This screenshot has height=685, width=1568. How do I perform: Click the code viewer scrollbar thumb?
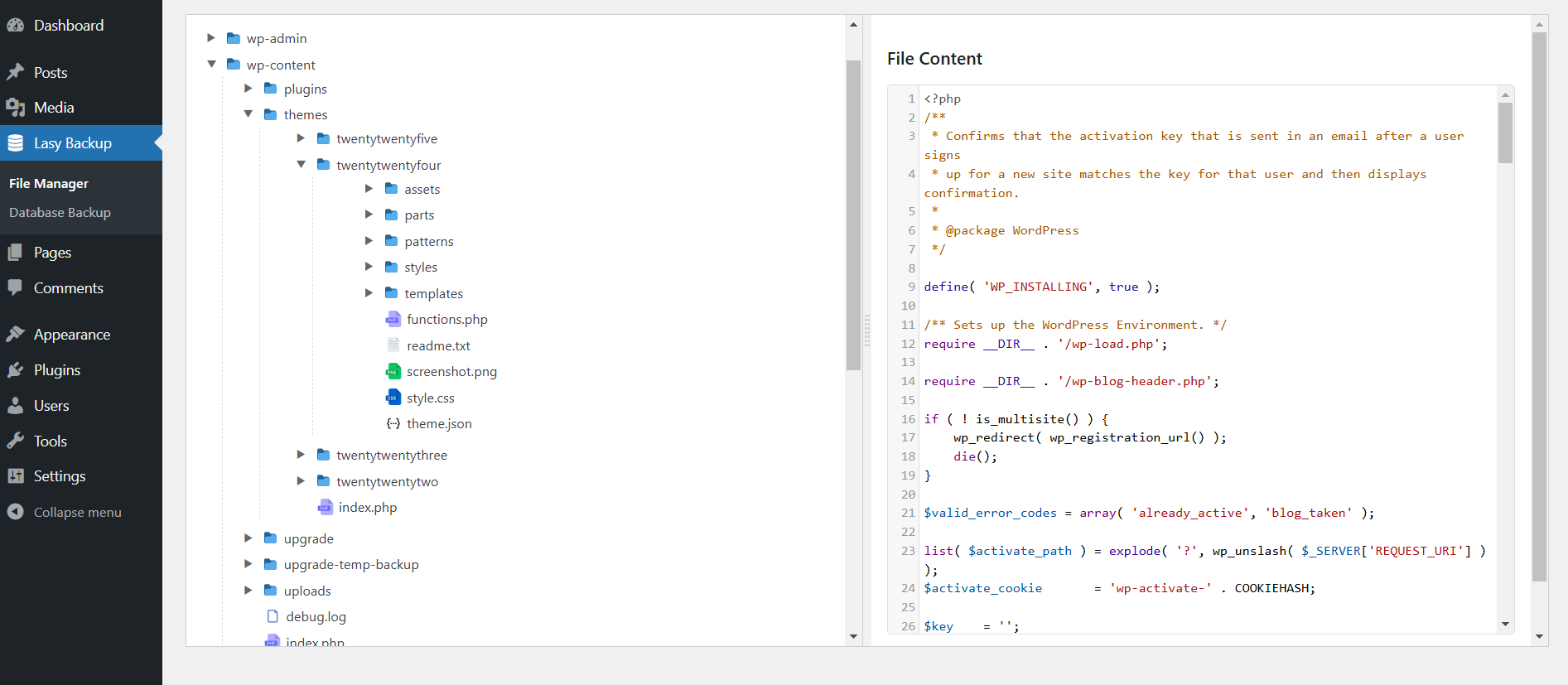(1505, 133)
